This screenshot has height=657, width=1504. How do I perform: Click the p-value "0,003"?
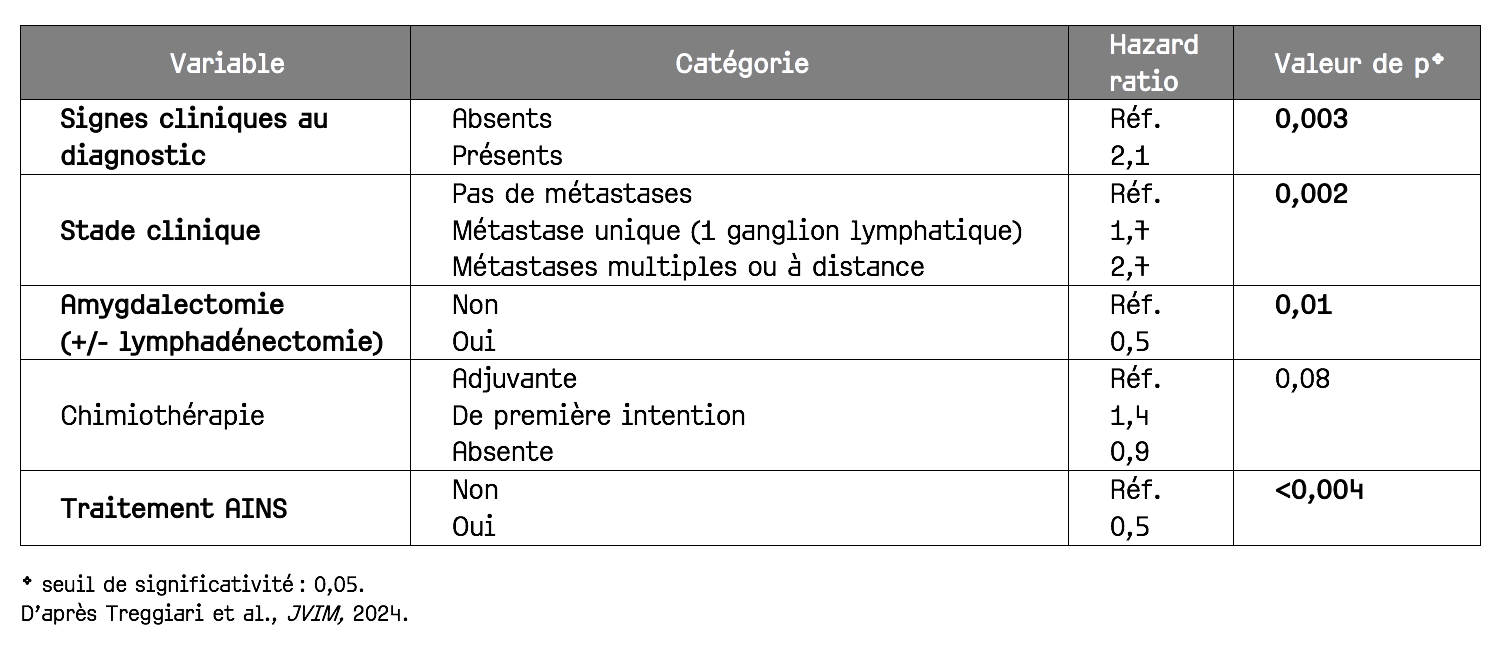click(x=1311, y=119)
